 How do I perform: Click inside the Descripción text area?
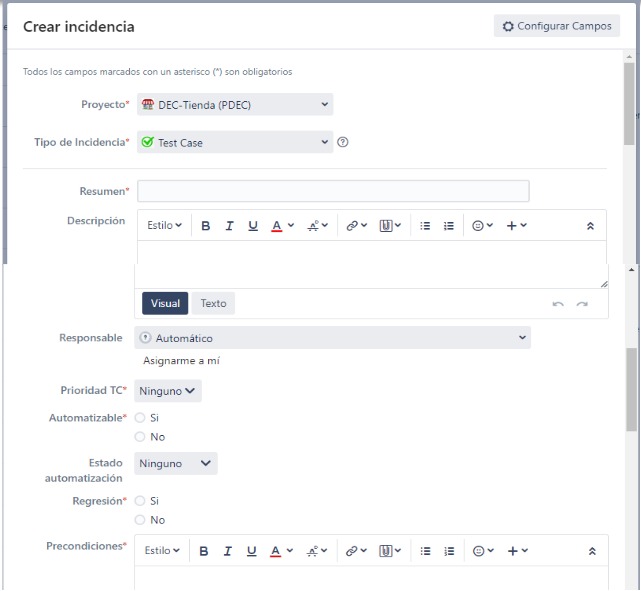[372, 264]
